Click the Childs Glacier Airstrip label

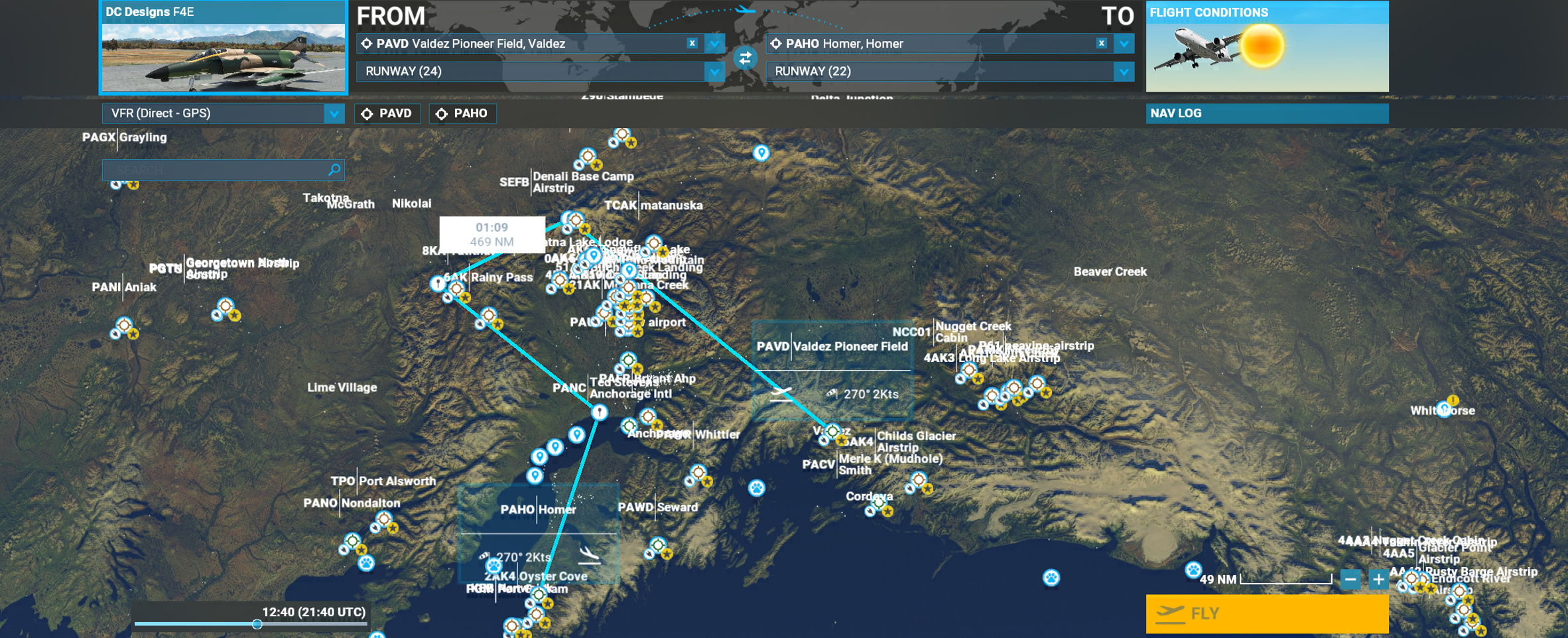click(x=916, y=442)
